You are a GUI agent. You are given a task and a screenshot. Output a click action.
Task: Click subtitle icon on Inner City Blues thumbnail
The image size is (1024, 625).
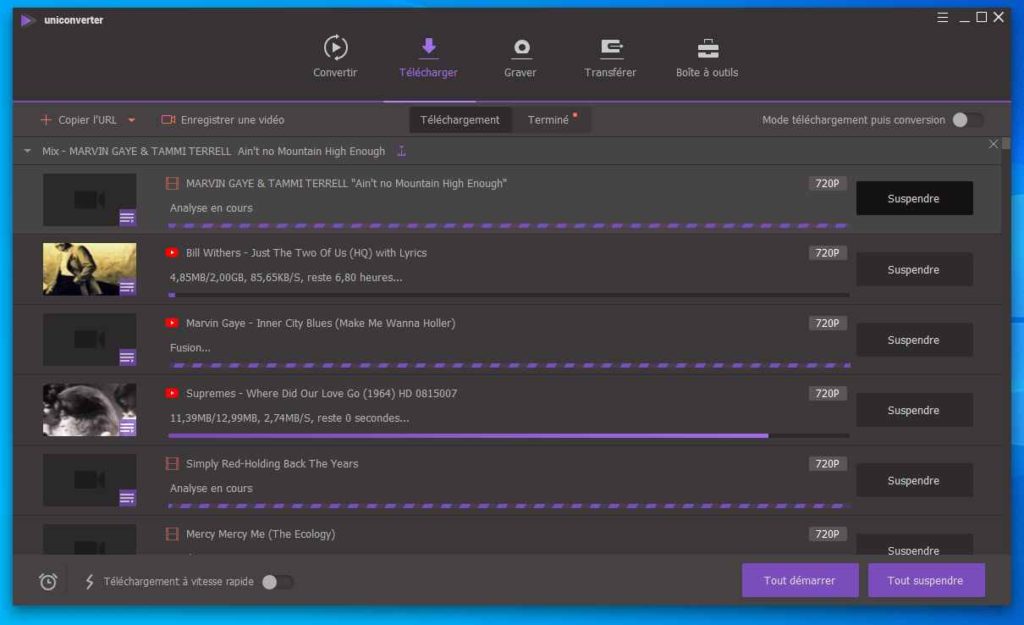point(127,357)
